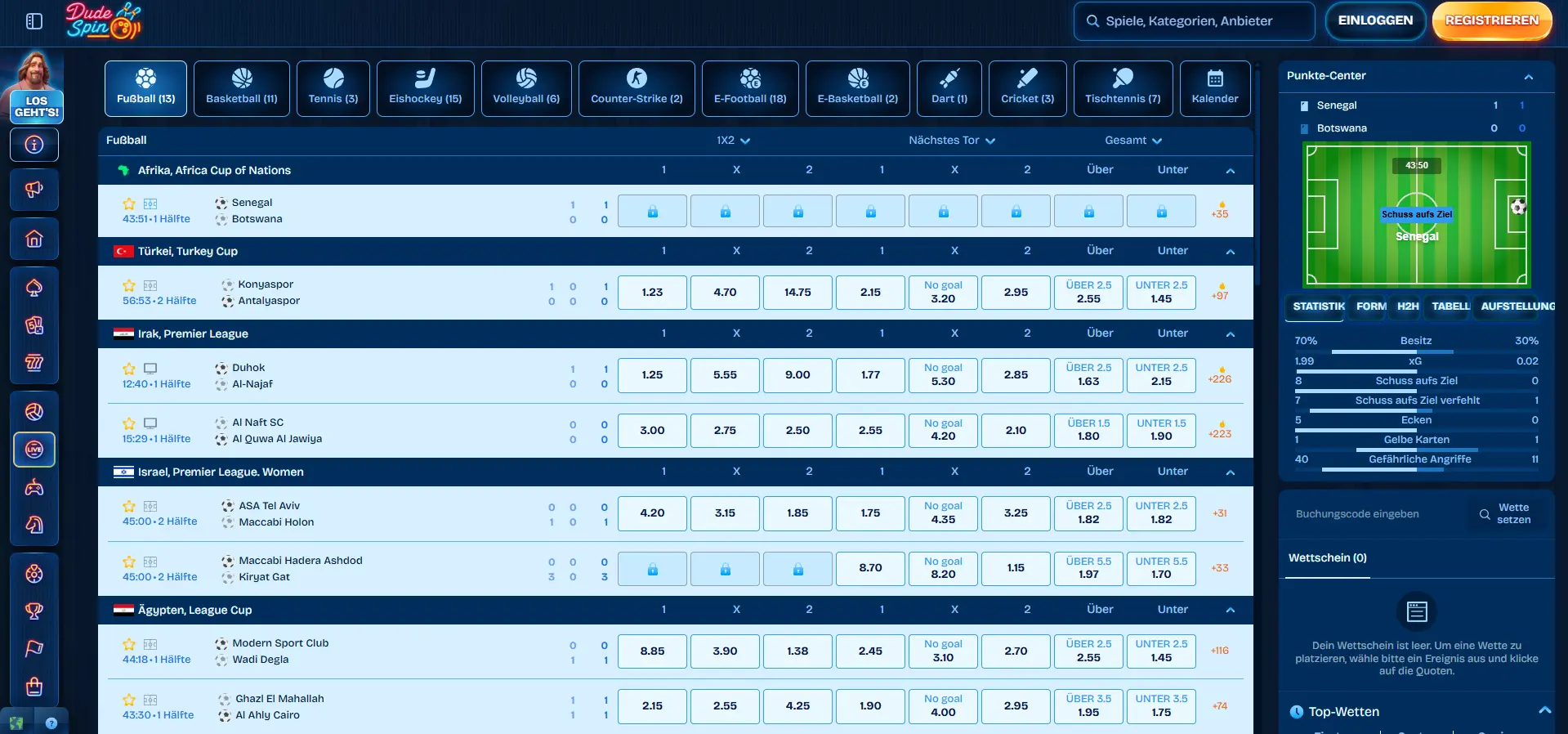
Task: Open the H2H tab in Punkte-Center
Action: tap(1408, 307)
